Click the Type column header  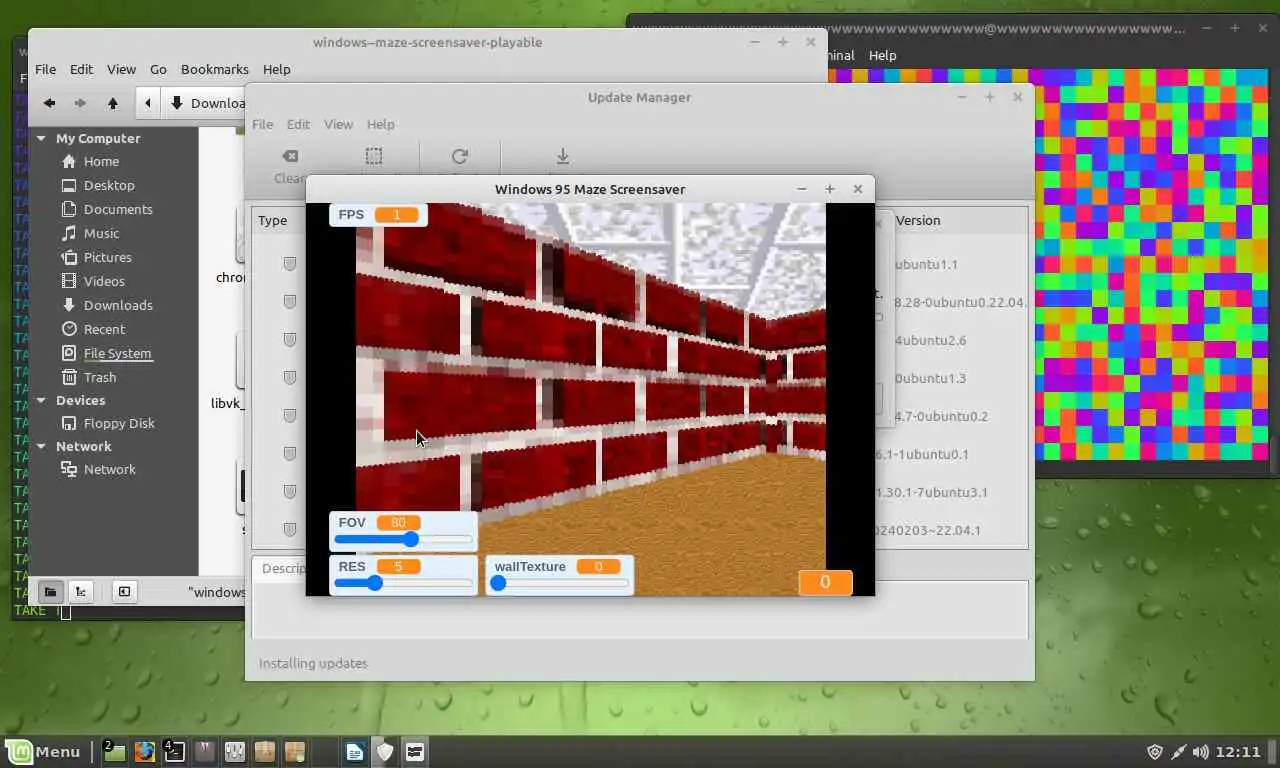pos(272,220)
